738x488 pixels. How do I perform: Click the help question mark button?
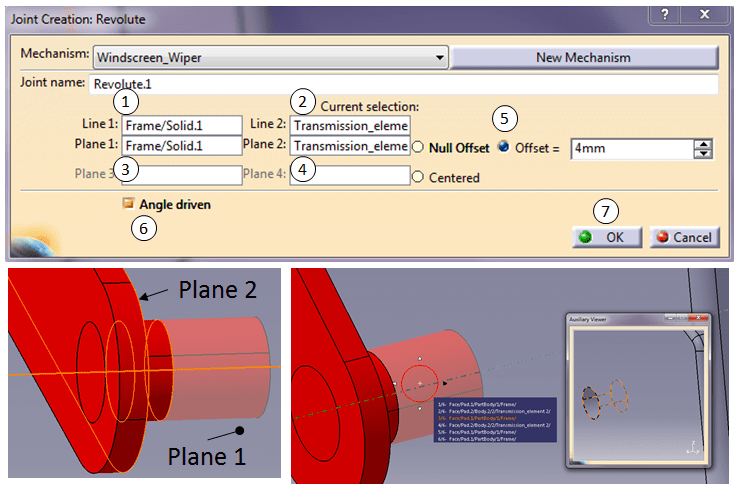[x=664, y=15]
